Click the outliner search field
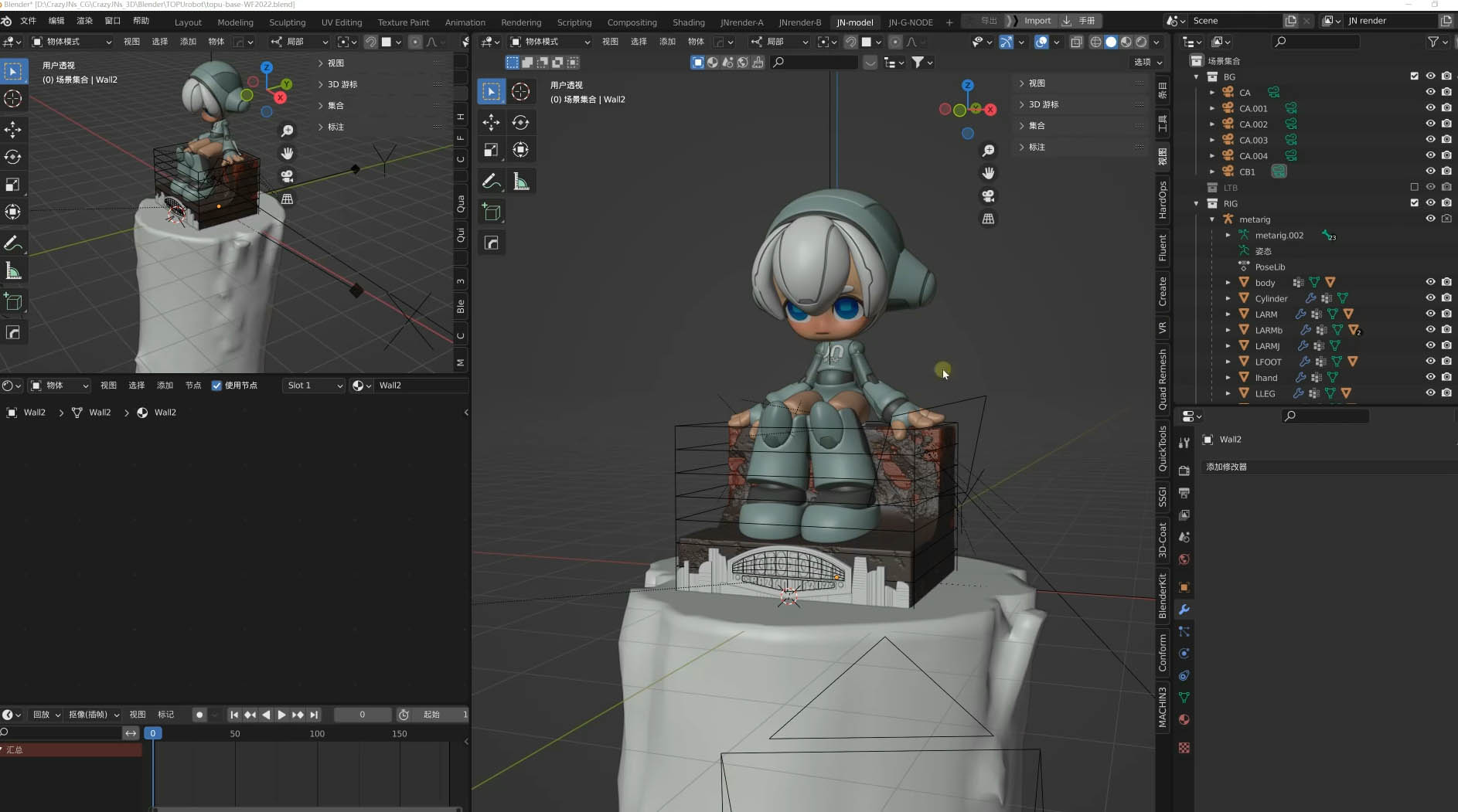This screenshot has width=1458, height=812. (1314, 42)
